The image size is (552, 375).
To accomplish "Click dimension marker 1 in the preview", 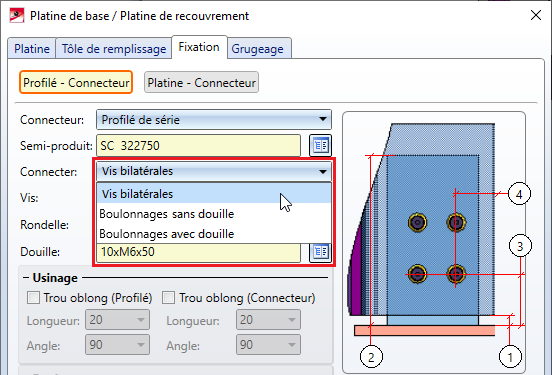I will [510, 357].
